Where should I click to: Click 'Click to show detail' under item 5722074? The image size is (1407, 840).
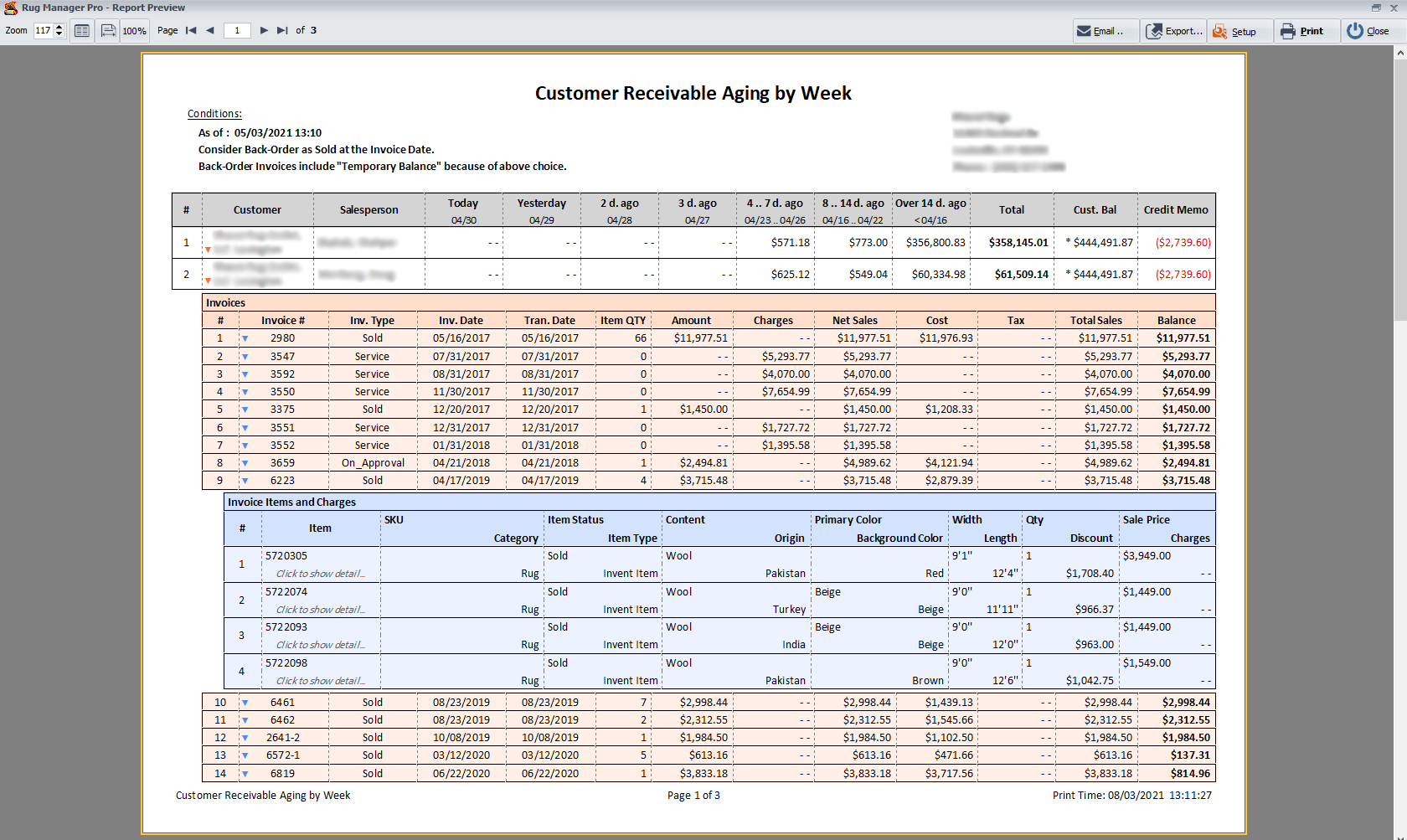320,610
